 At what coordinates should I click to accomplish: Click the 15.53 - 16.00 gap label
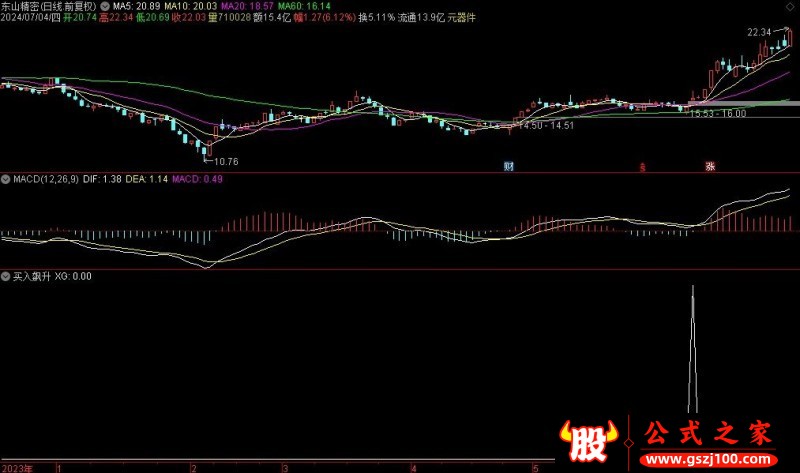click(718, 114)
